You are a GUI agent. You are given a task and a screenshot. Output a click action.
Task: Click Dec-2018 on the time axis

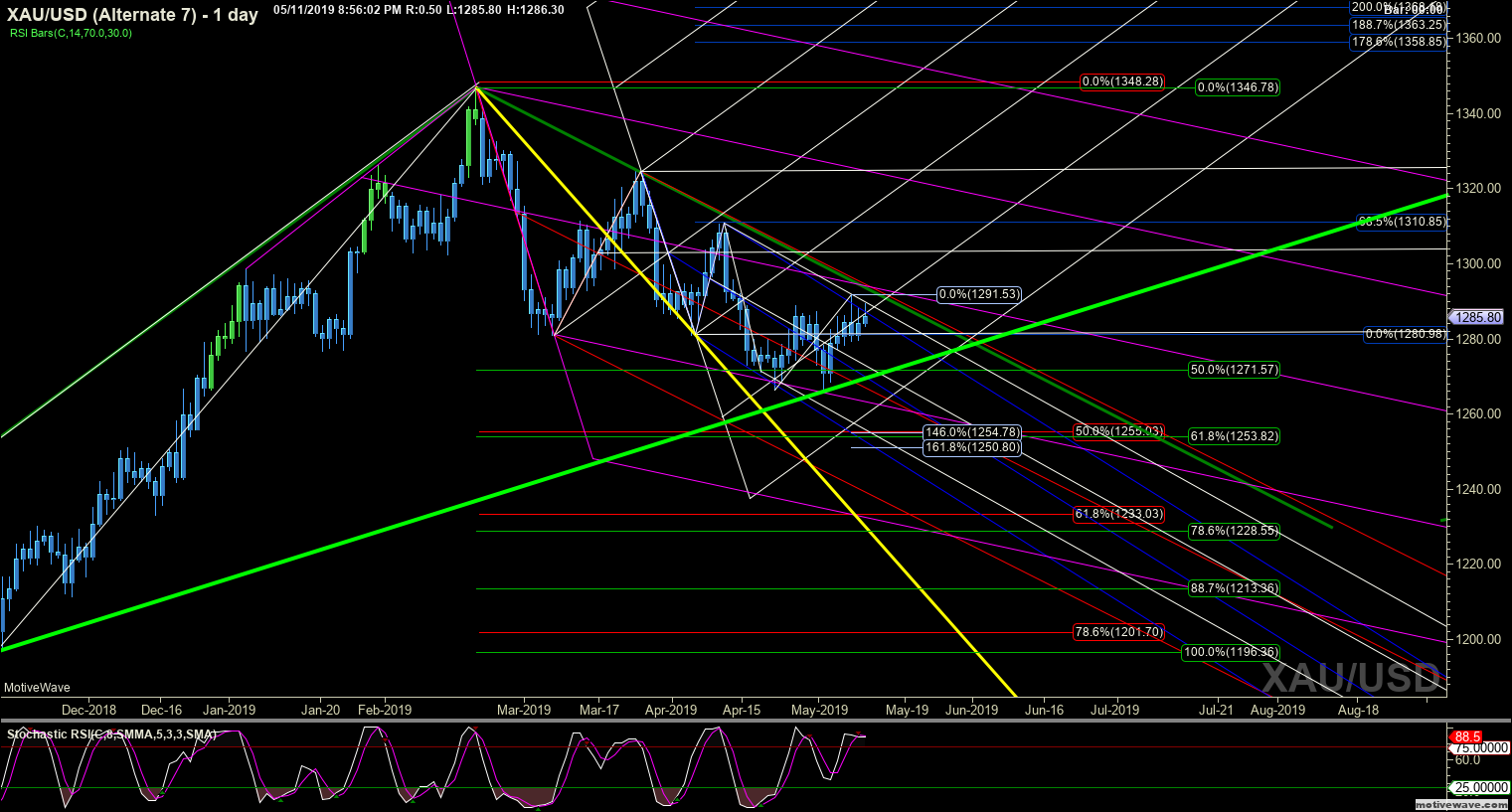pos(88,710)
